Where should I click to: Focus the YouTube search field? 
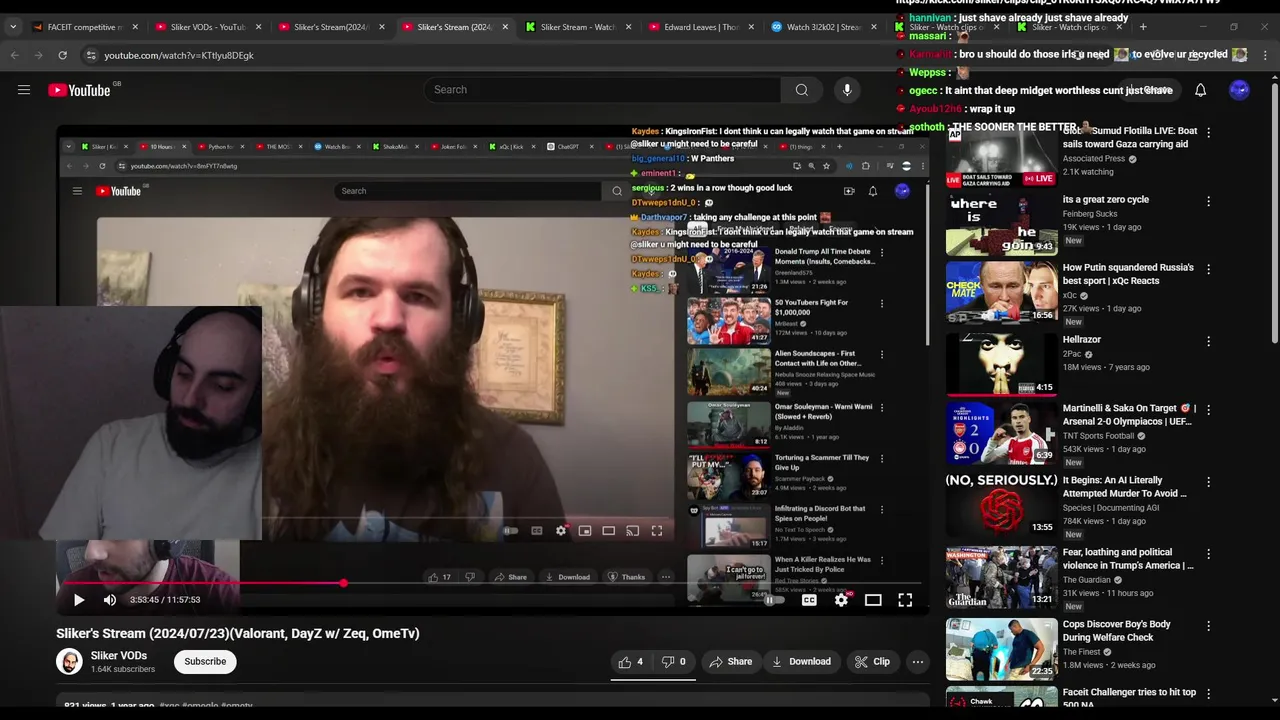(602, 90)
